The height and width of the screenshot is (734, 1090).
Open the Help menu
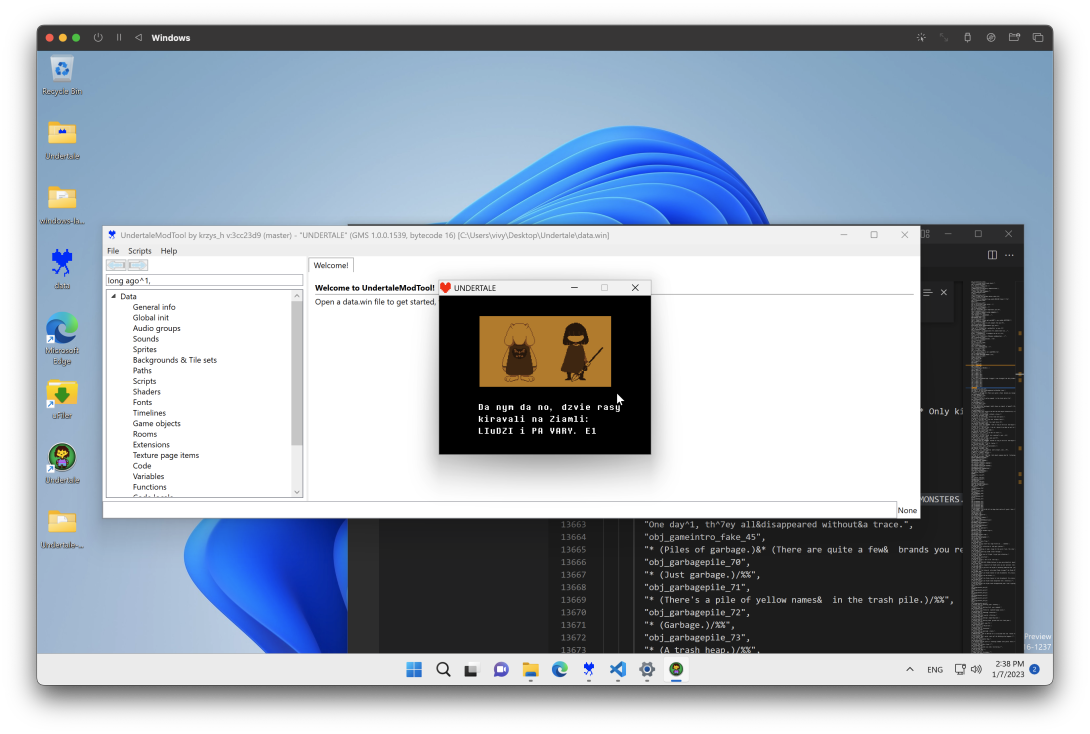pos(169,251)
